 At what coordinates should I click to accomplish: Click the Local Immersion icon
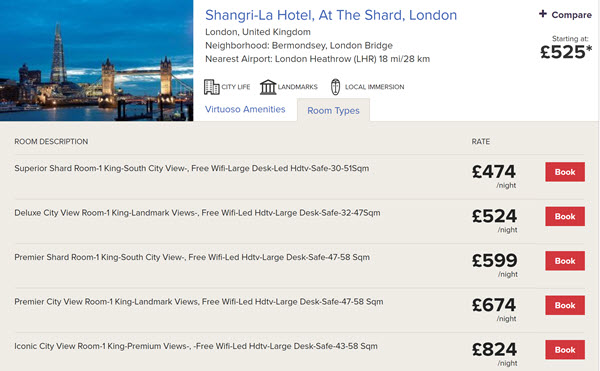click(335, 87)
